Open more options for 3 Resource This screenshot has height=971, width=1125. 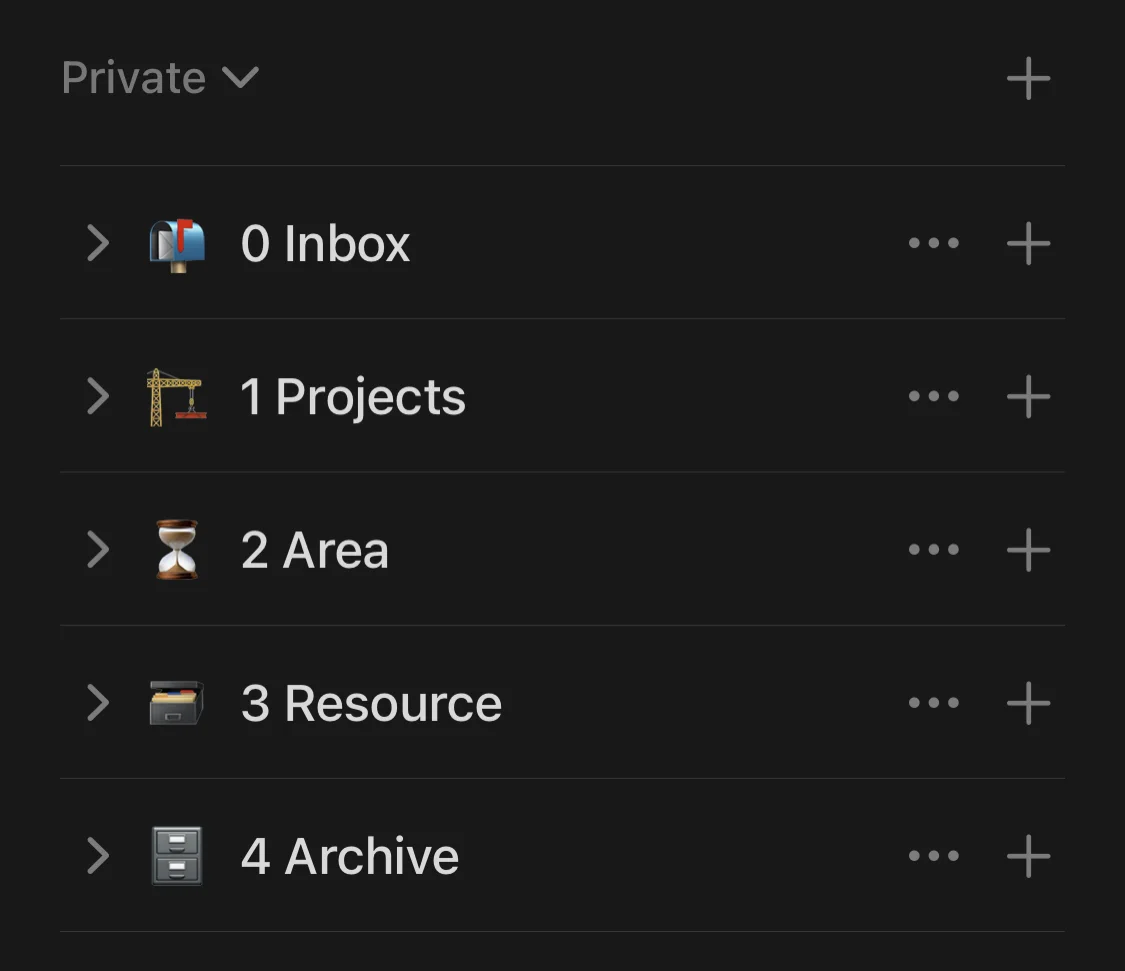tap(933, 703)
